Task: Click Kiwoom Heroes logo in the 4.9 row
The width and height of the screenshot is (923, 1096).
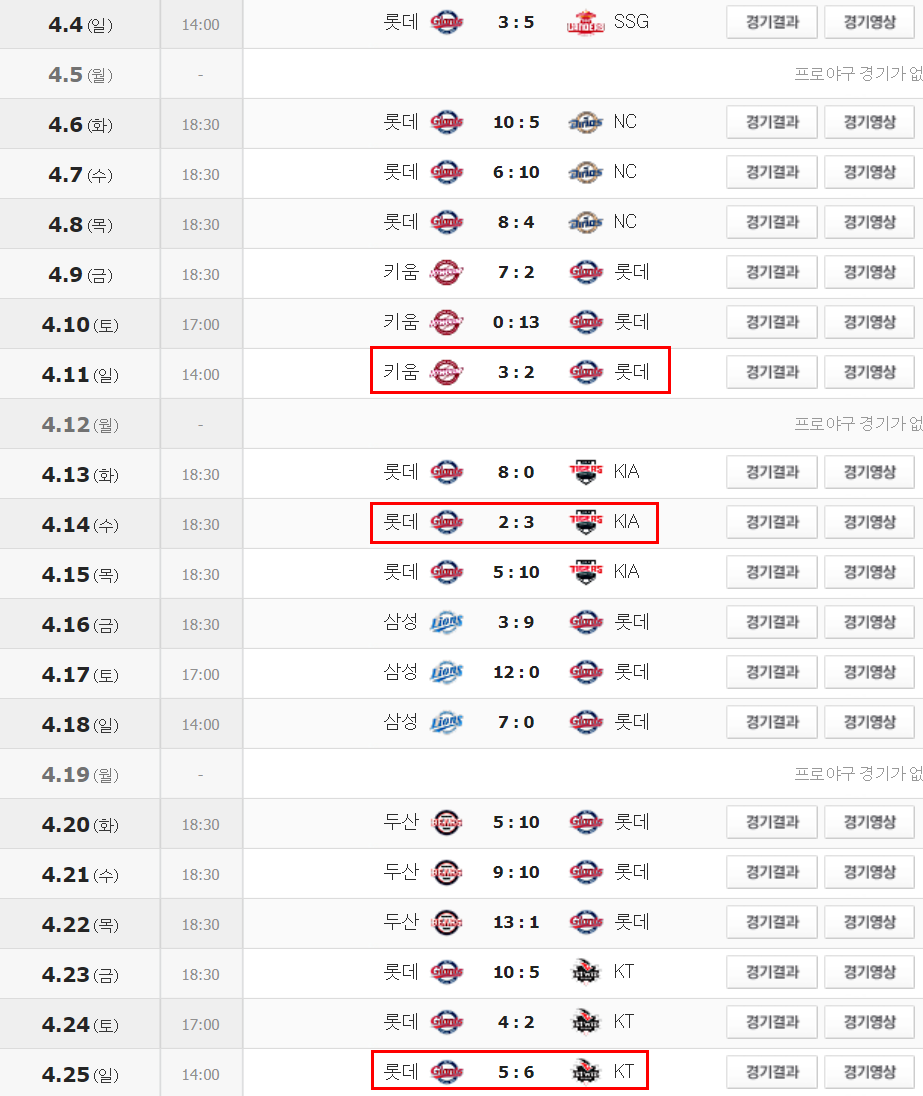Action: click(447, 272)
